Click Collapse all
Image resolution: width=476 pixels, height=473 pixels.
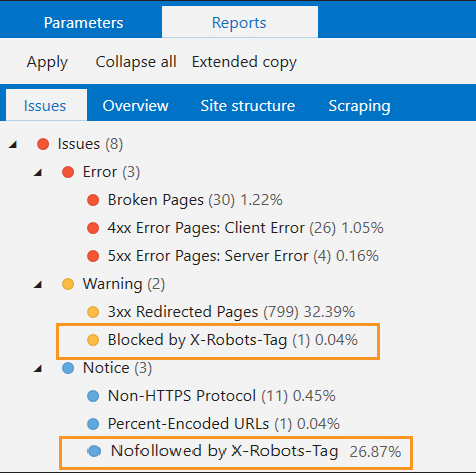pyautogui.click(x=136, y=62)
